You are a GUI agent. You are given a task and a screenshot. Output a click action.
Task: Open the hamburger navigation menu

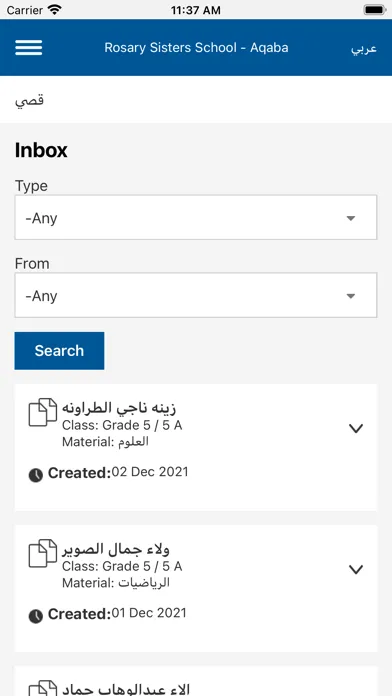(29, 47)
